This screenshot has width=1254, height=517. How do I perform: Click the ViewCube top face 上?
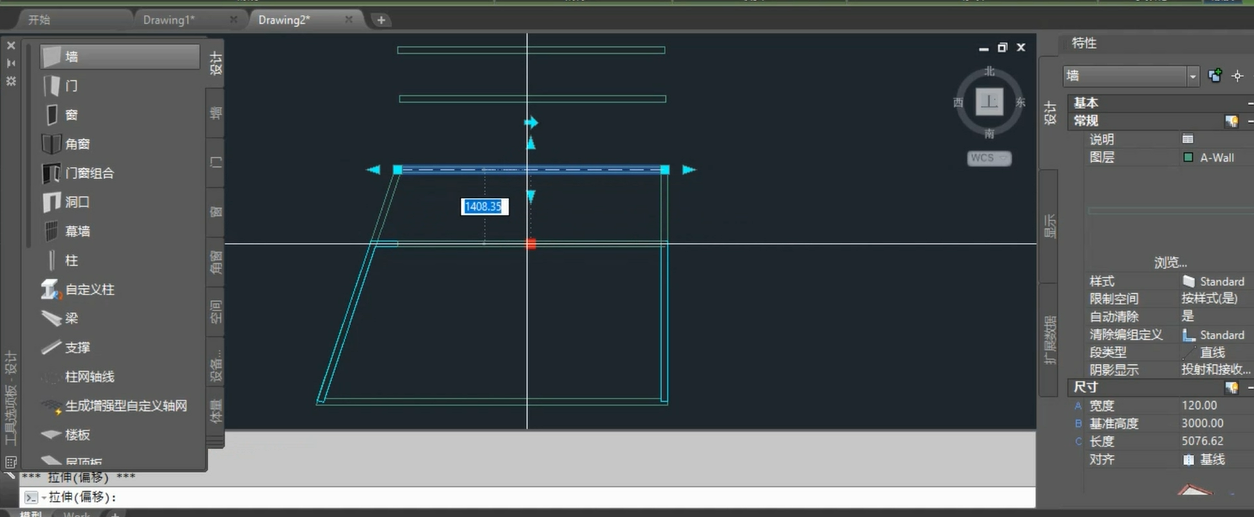click(989, 101)
